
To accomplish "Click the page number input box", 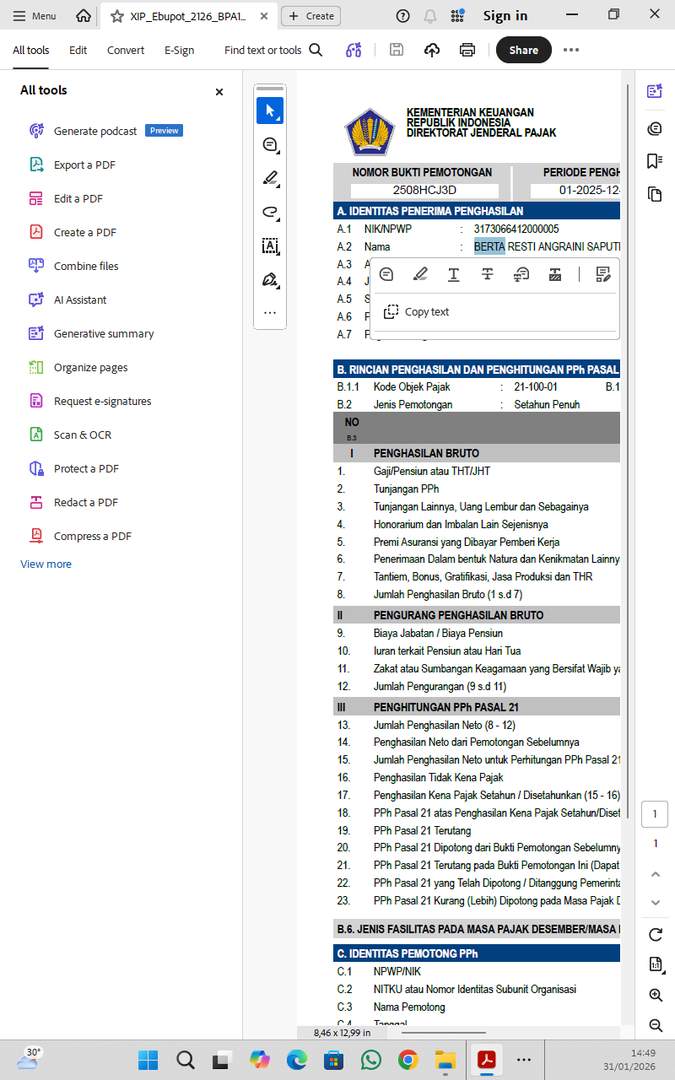I will pos(654,814).
